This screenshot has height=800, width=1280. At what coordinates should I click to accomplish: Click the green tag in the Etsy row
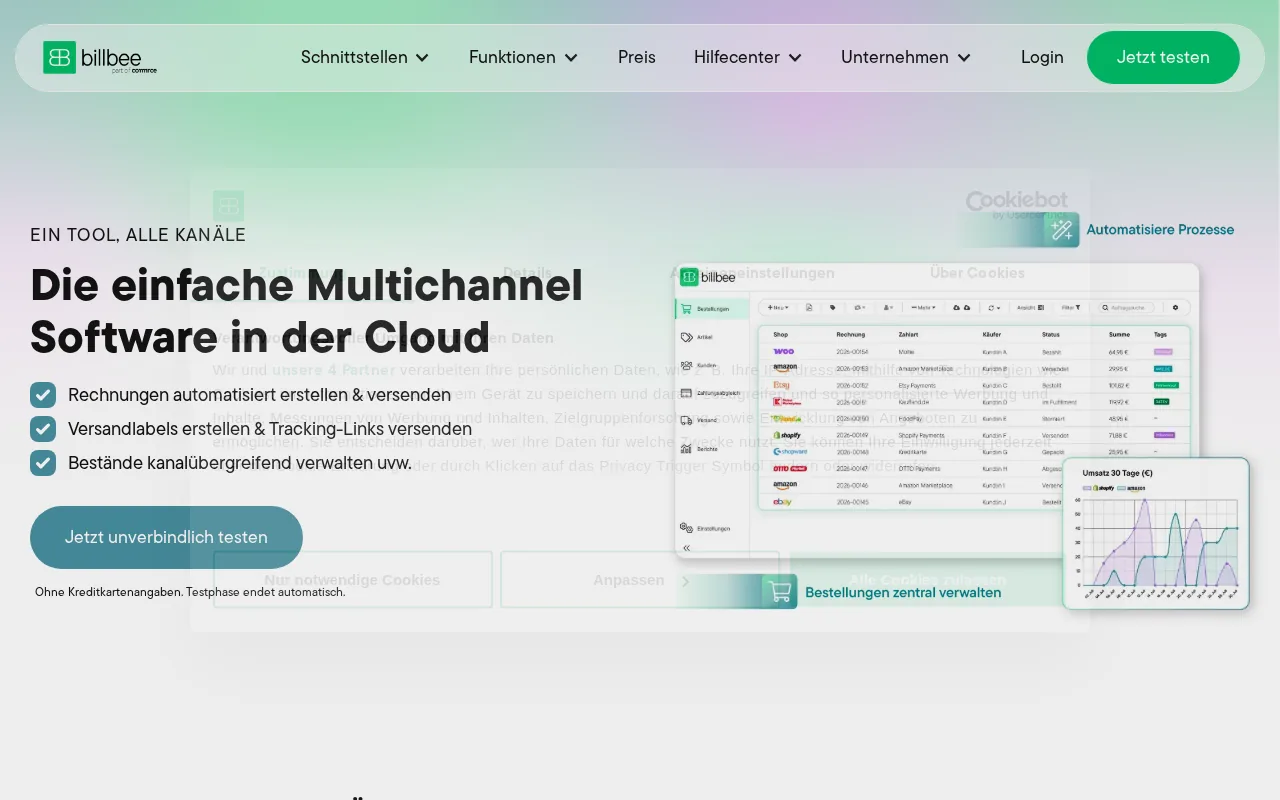[x=1166, y=385]
